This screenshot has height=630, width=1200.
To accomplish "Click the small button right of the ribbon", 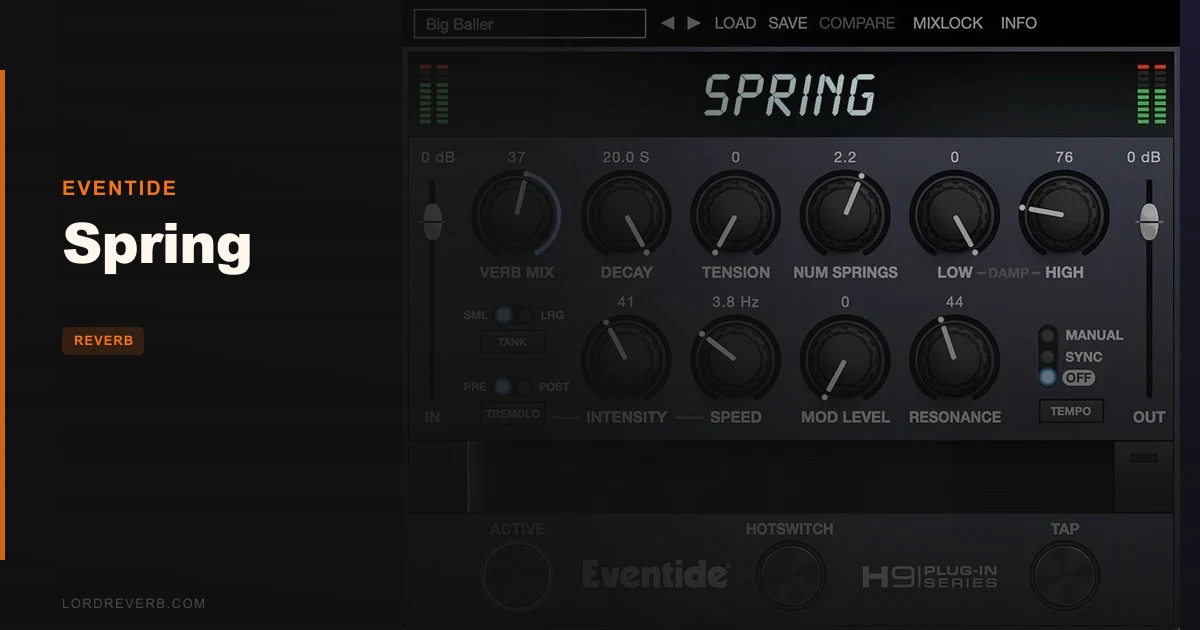I will [1143, 458].
